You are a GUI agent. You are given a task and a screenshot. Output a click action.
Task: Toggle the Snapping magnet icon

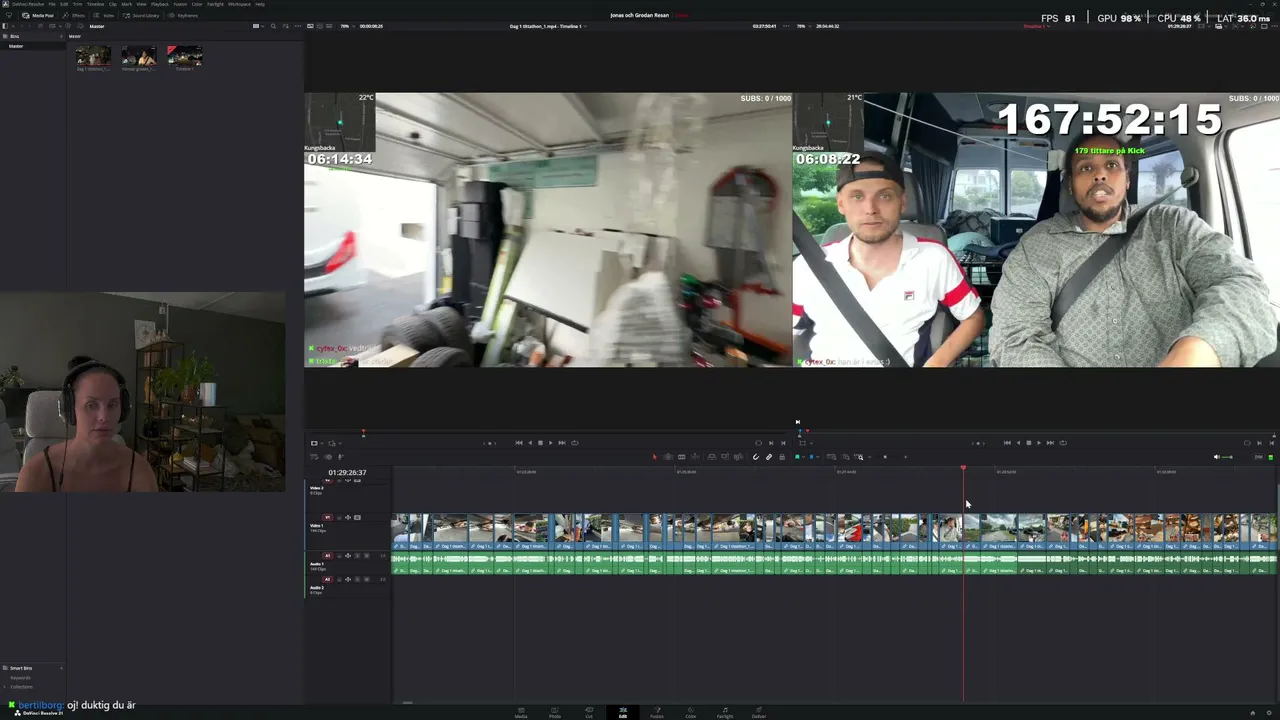click(756, 457)
